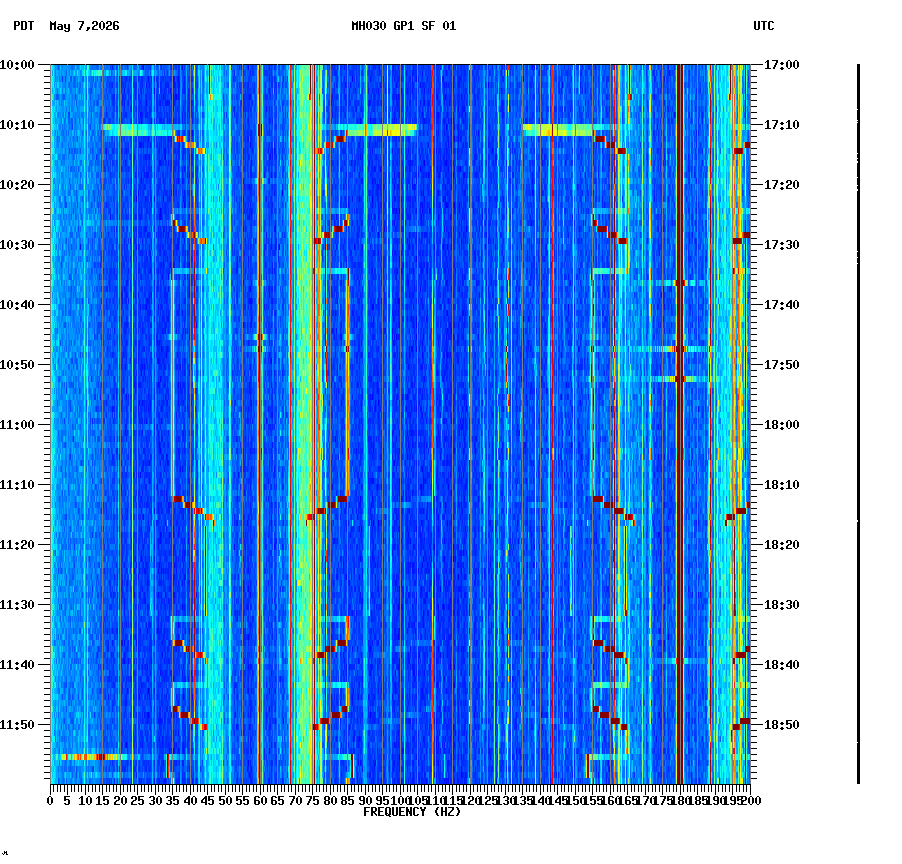This screenshot has height=864, width=902.
Task: Click the '10:40' PDT time label
Action: [x=17, y=305]
